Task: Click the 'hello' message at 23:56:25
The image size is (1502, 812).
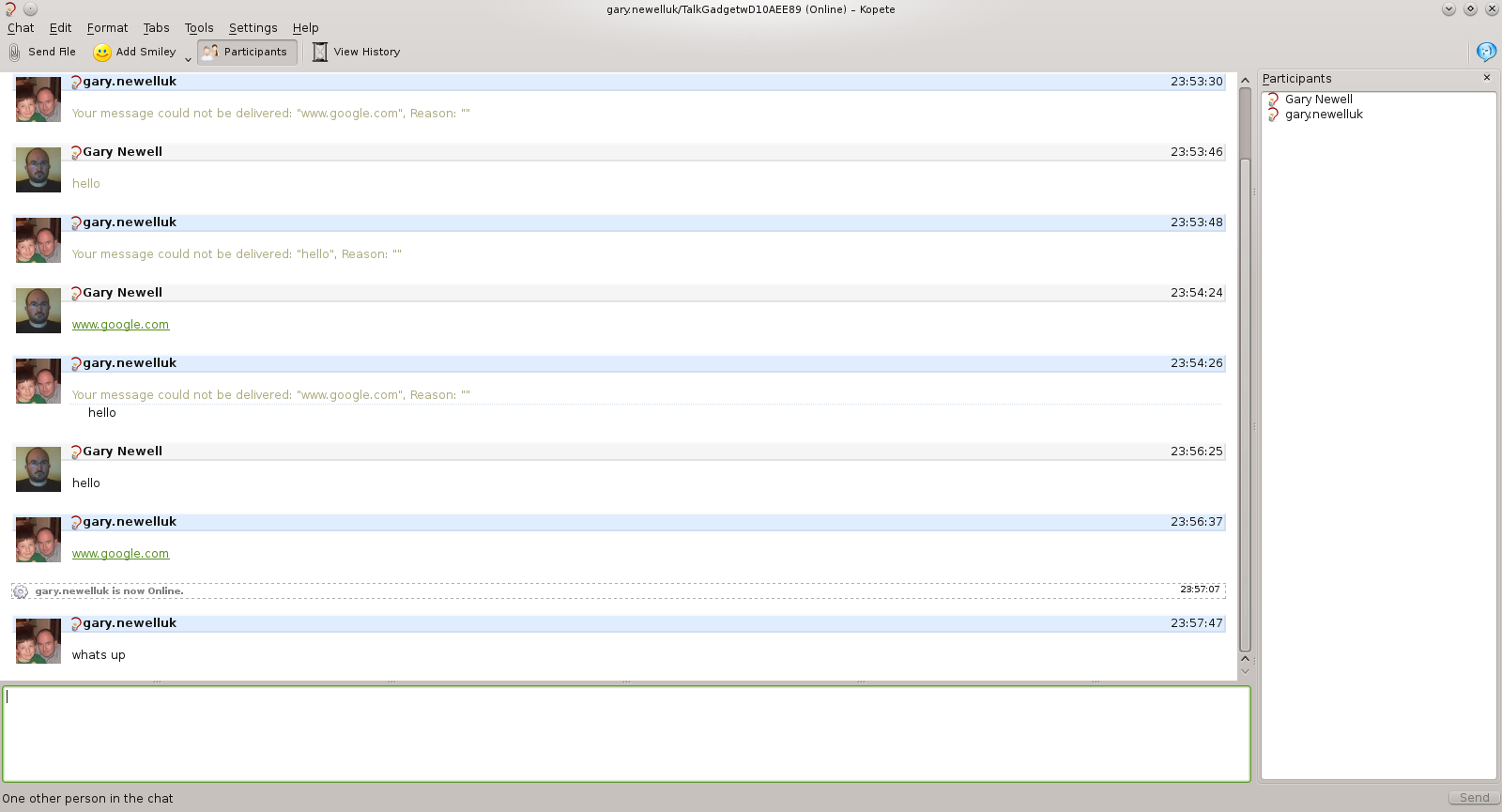Action: [86, 483]
